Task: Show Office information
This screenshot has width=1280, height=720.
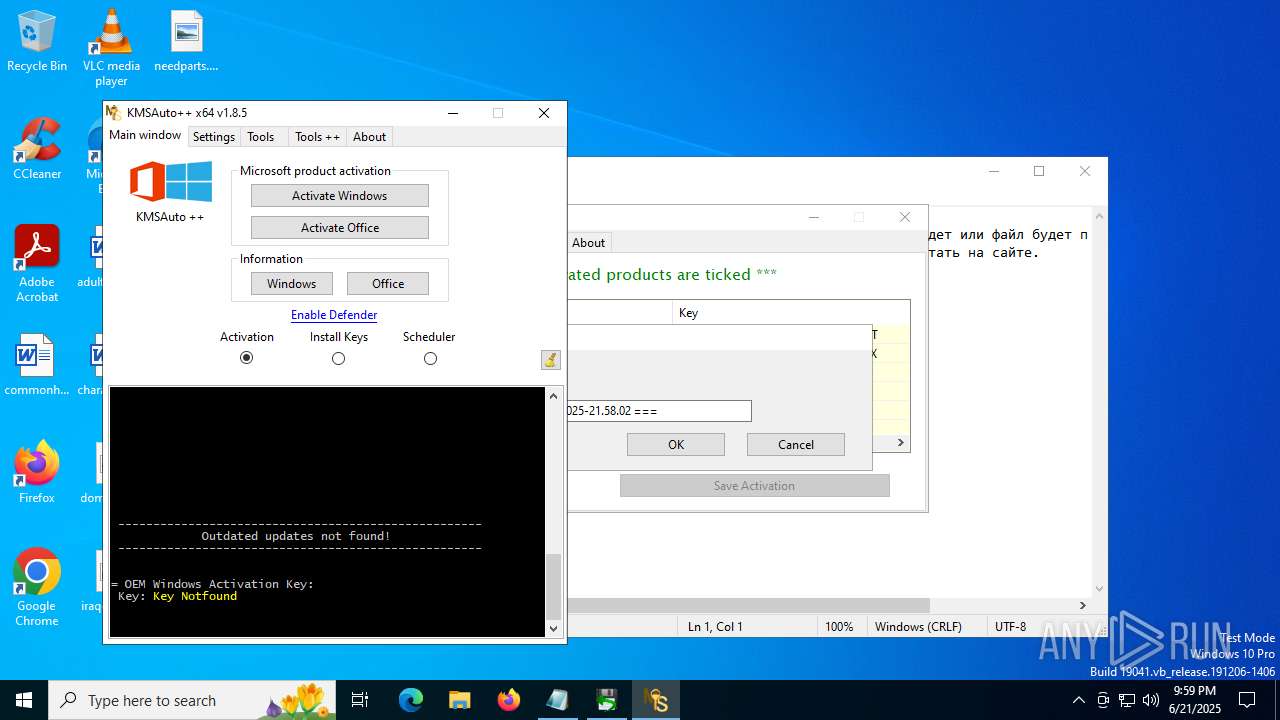Action: tap(388, 284)
